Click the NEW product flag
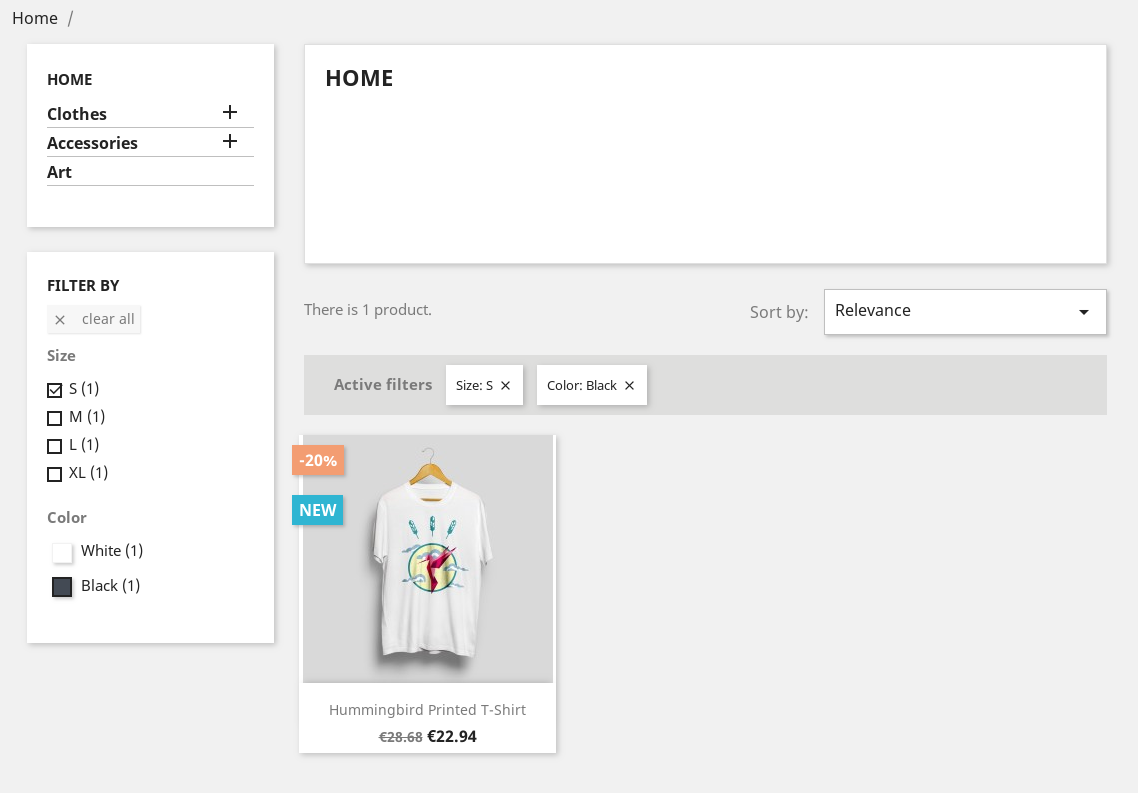 tap(318, 510)
